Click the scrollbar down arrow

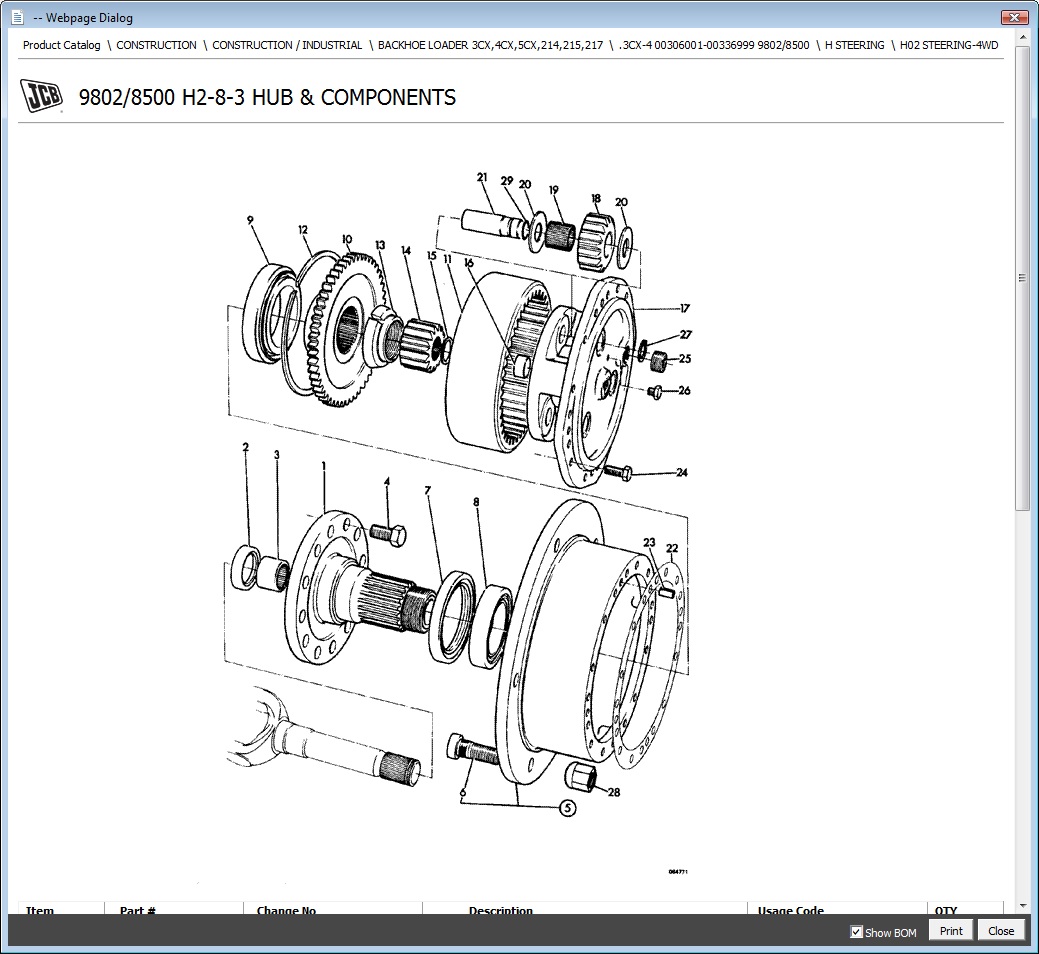tap(1022, 905)
